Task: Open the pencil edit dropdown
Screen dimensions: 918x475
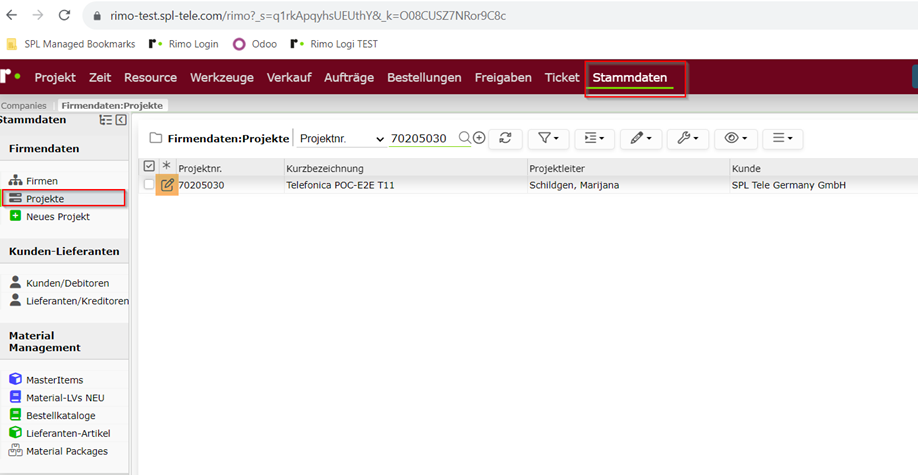Action: pyautogui.click(x=640, y=138)
